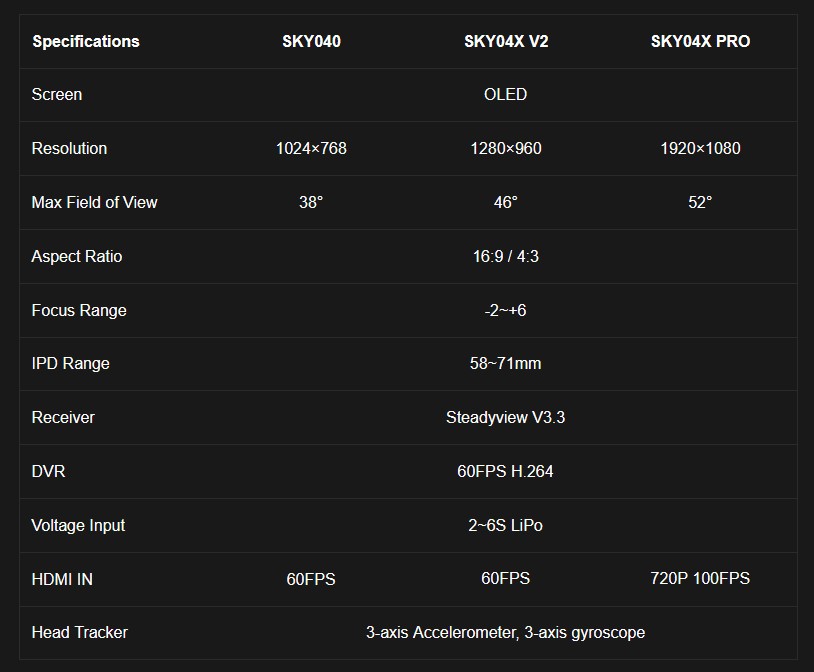Image resolution: width=814 pixels, height=672 pixels.
Task: Click the 1280×960 resolution cell
Action: 506,149
